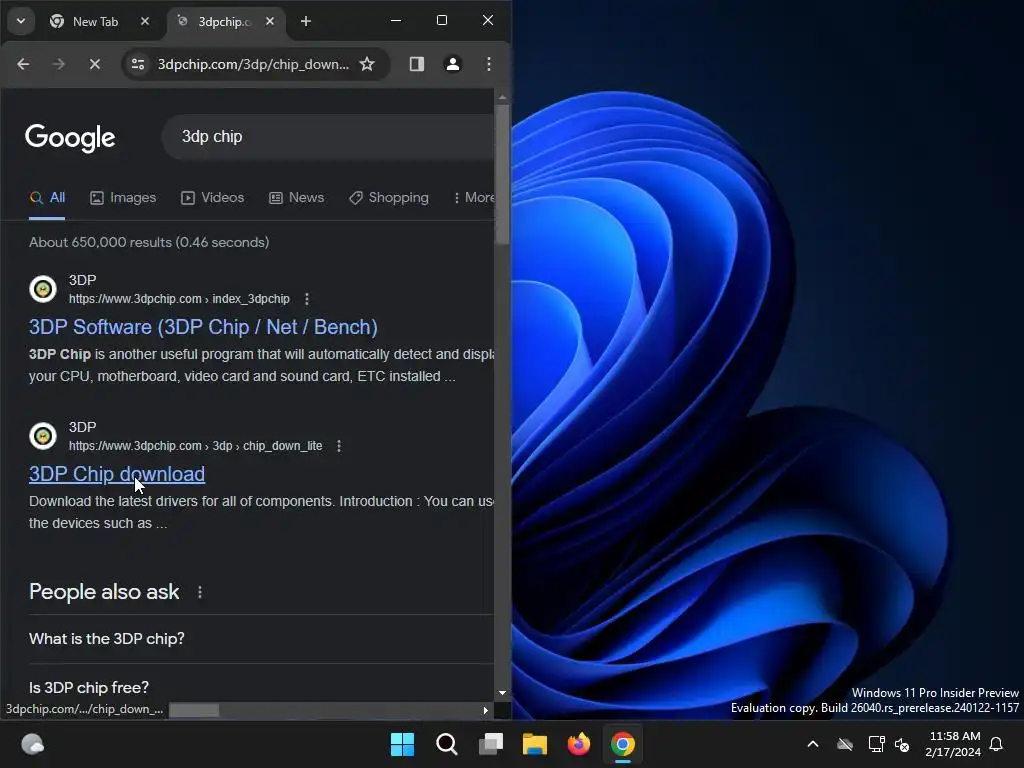Open the notifications bell
The height and width of the screenshot is (768, 1024).
coord(997,744)
